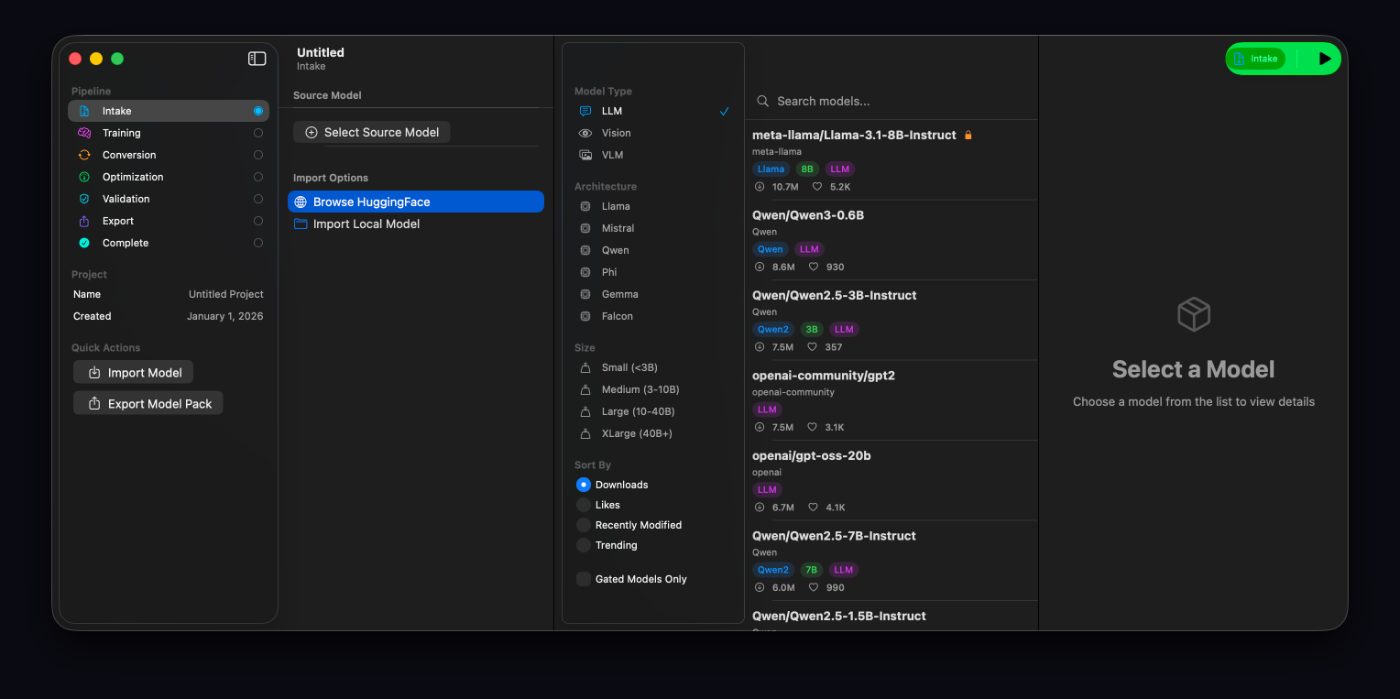Toggle the Training stage status circle
Viewport: 1400px width, 699px height.
(258, 133)
